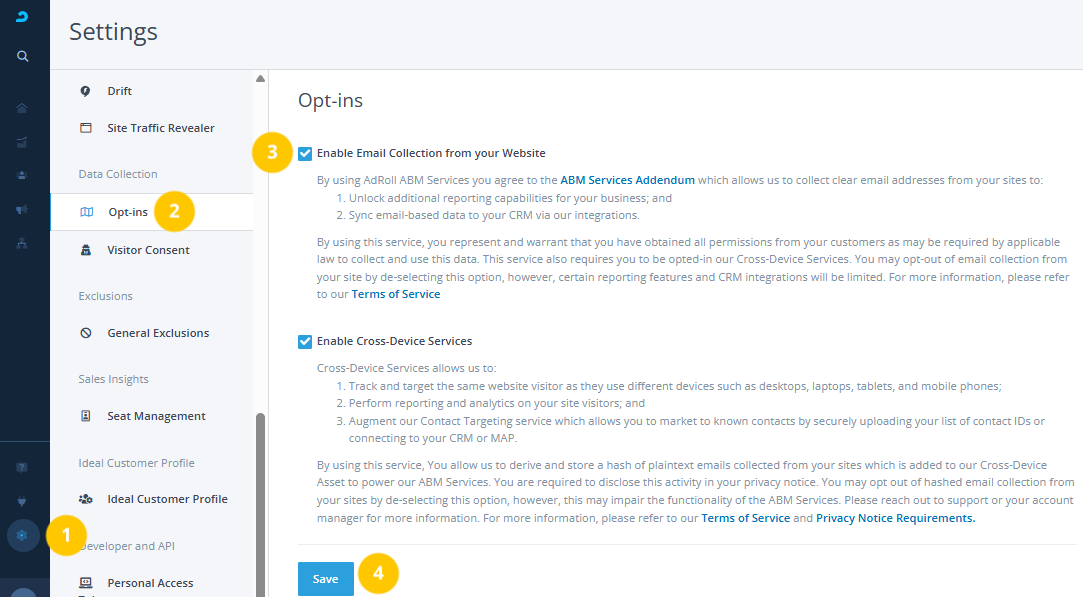Click the campaigns megaphone icon in sidebar
The width and height of the screenshot is (1083, 597).
22,210
